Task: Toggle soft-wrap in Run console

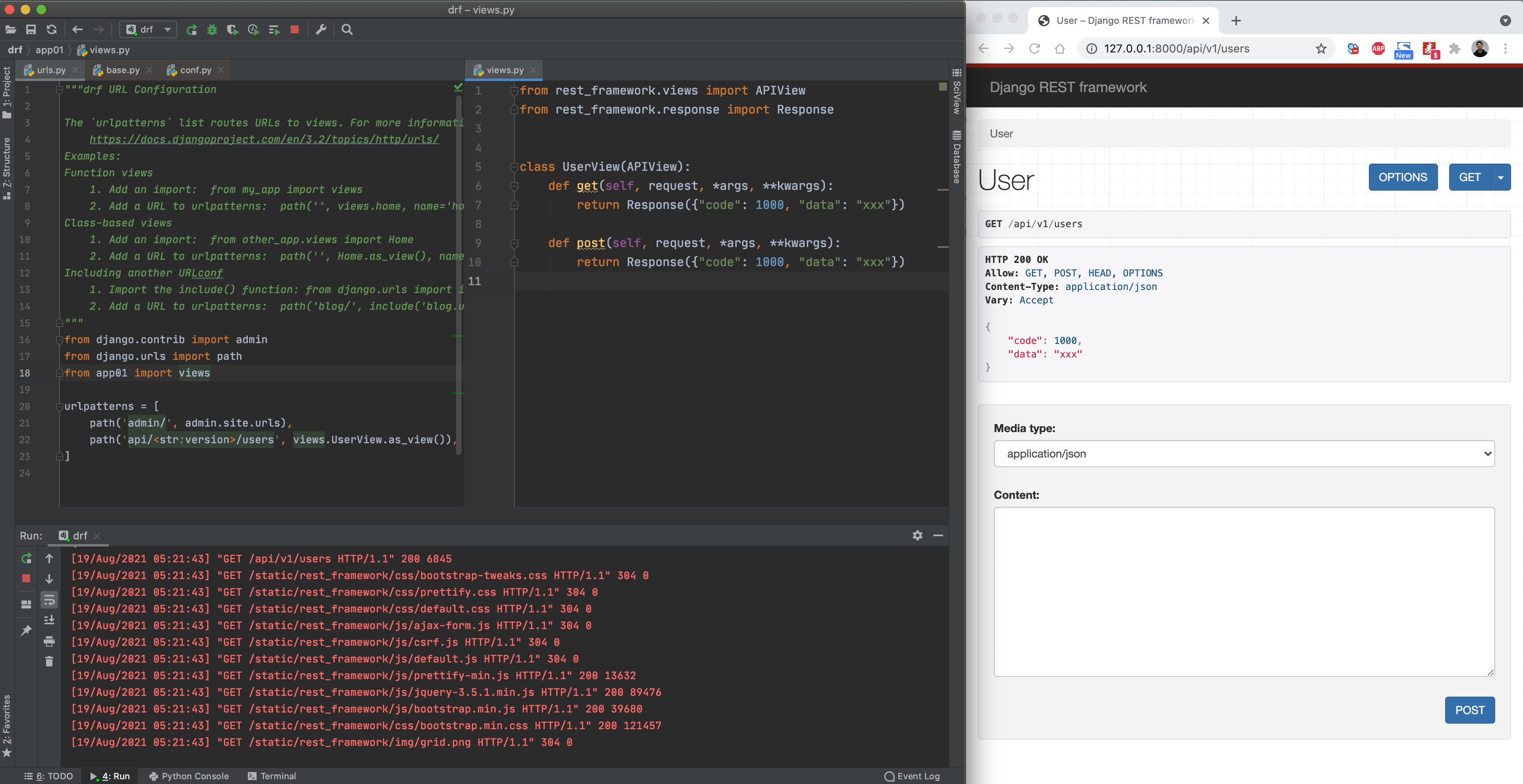Action: tap(49, 600)
